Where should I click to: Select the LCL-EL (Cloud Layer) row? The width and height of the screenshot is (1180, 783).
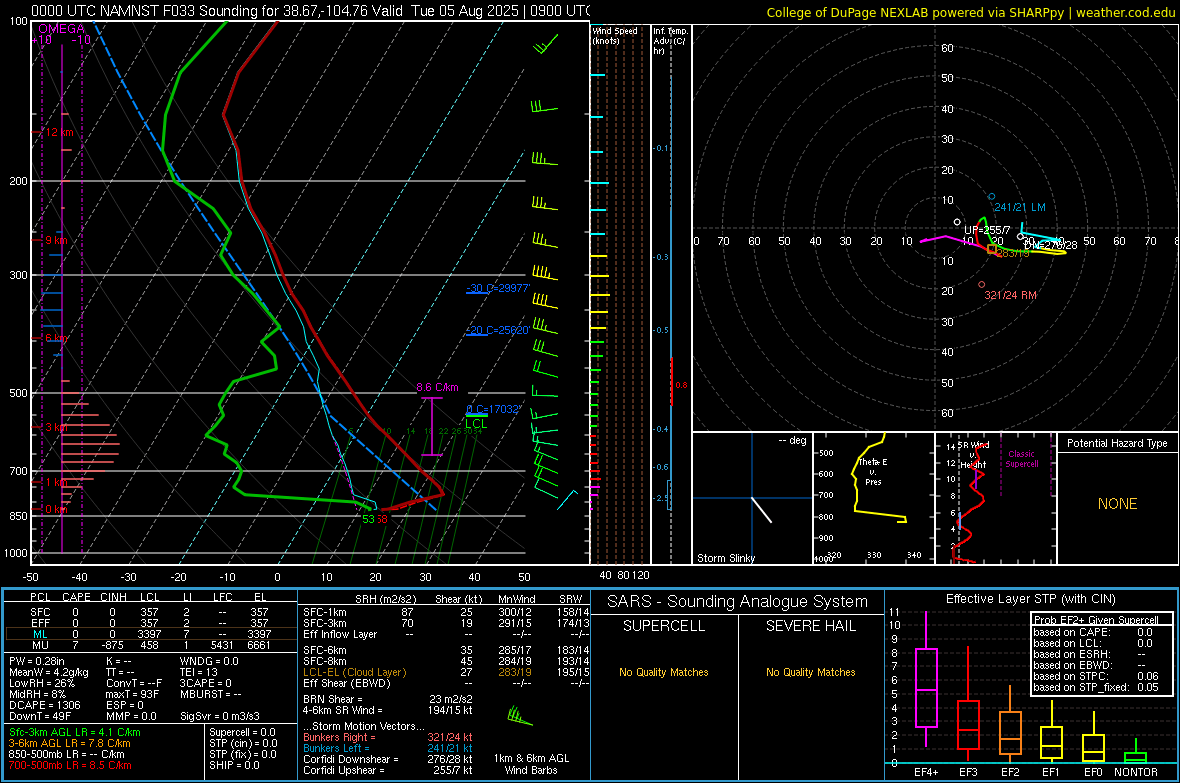point(446,672)
